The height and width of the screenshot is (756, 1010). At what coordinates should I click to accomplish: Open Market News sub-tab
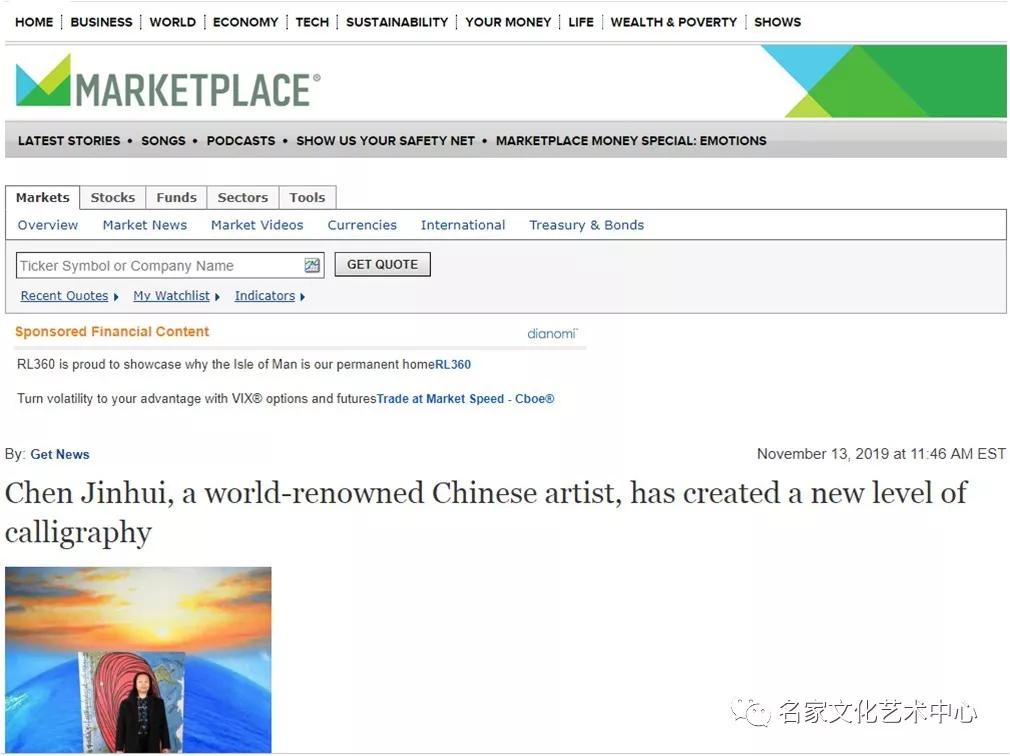(x=145, y=225)
